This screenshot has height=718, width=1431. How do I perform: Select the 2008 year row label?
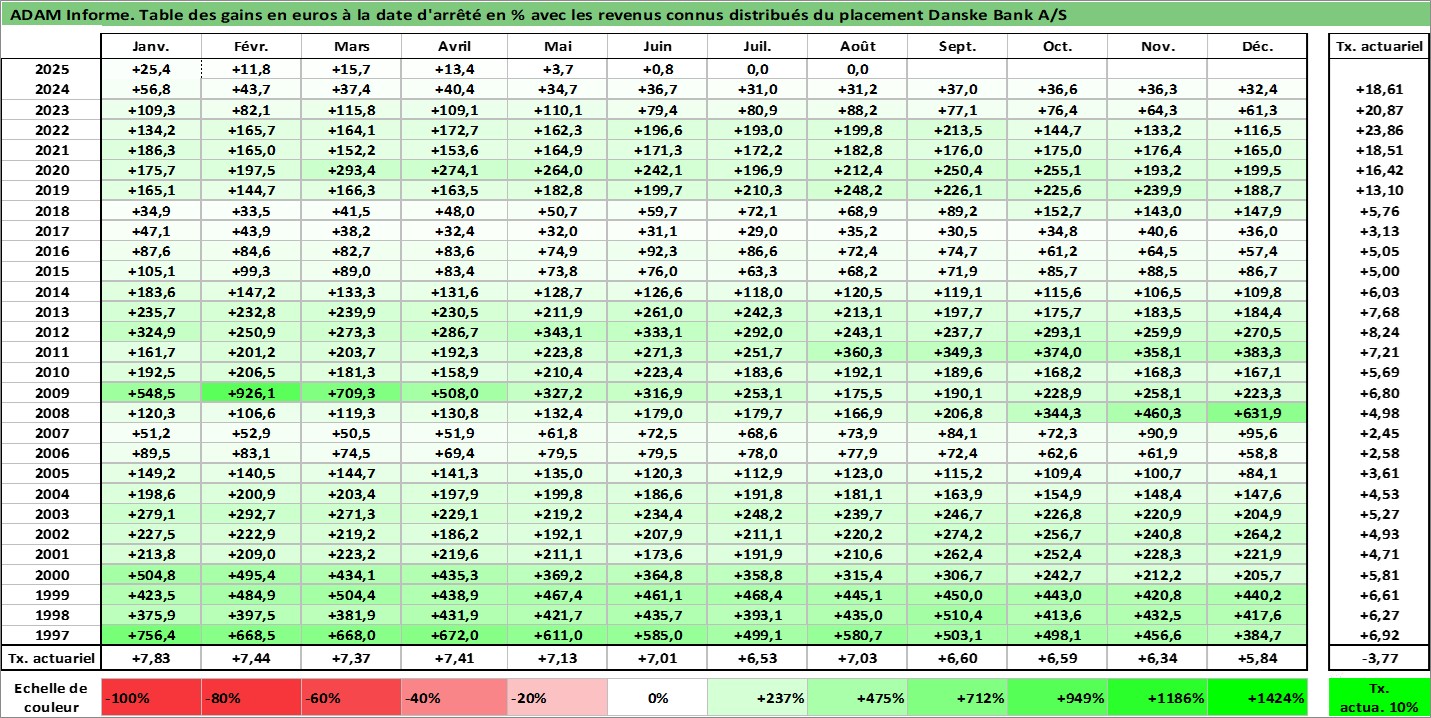(x=51, y=413)
